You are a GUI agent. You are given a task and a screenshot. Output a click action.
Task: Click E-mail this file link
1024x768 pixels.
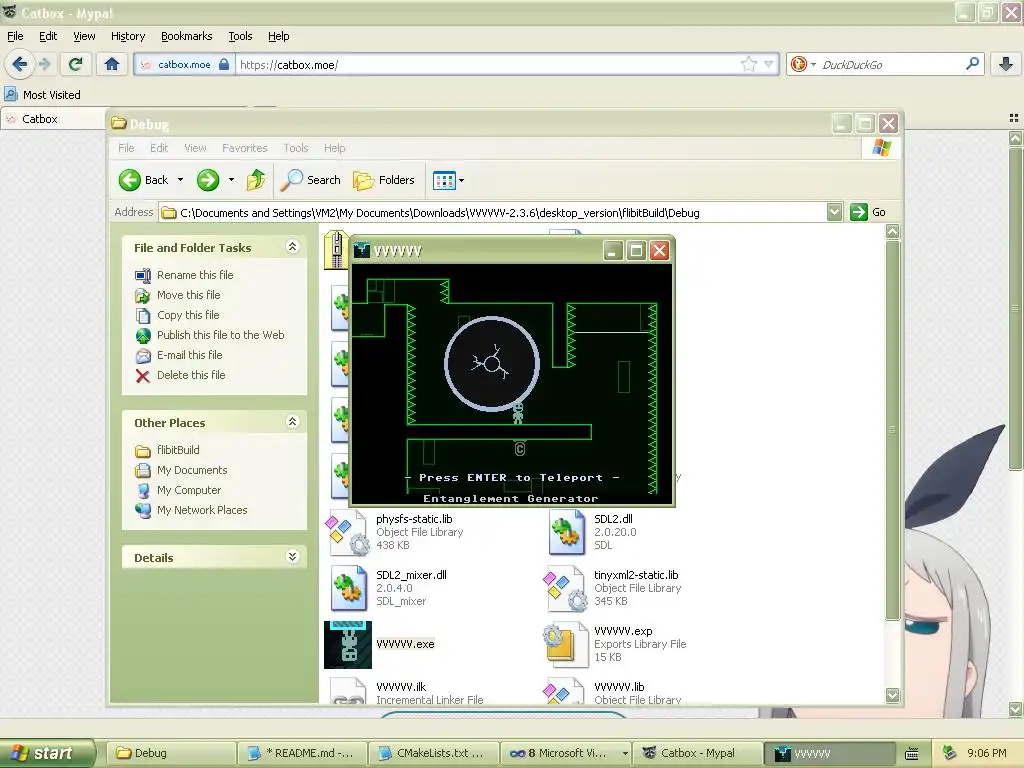(189, 355)
